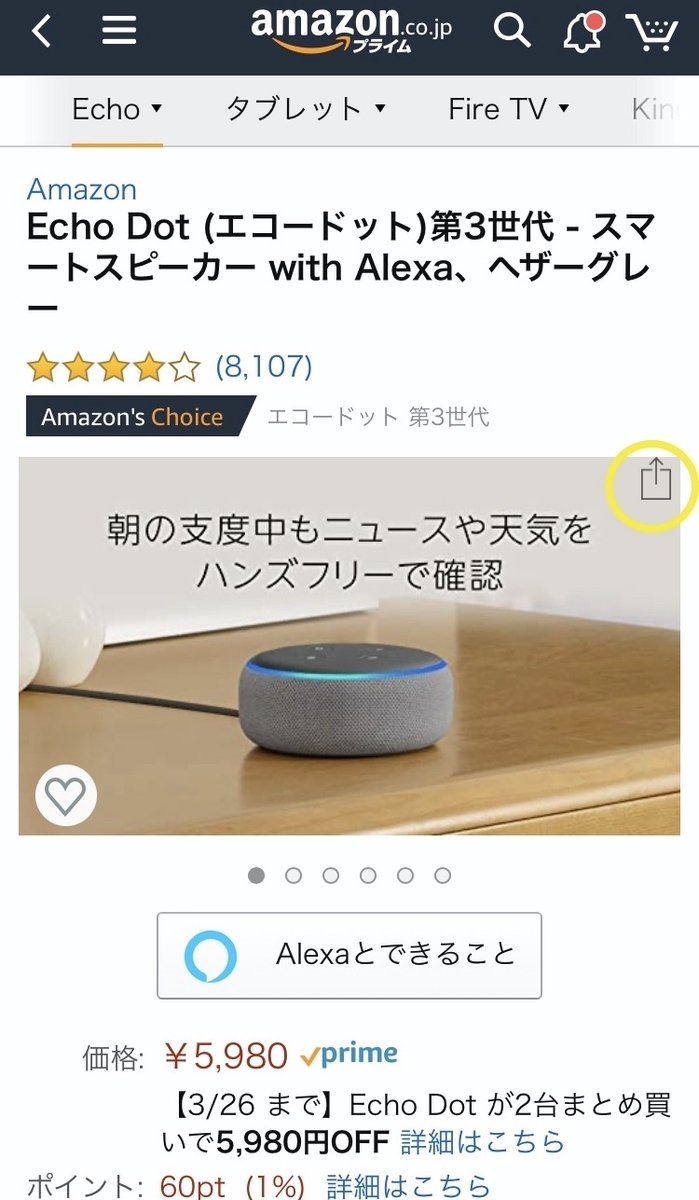
Task: Add to wishlist with heart icon
Action: [66, 796]
